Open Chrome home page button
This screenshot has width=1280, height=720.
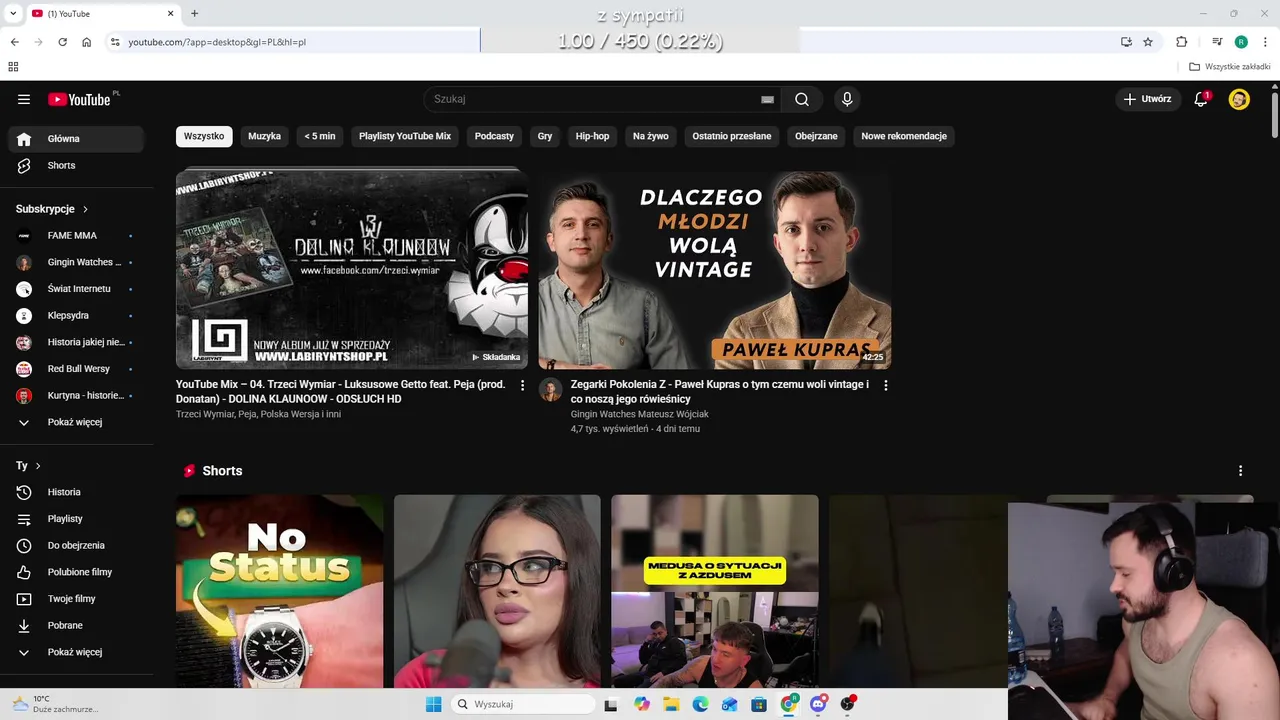coord(87,42)
